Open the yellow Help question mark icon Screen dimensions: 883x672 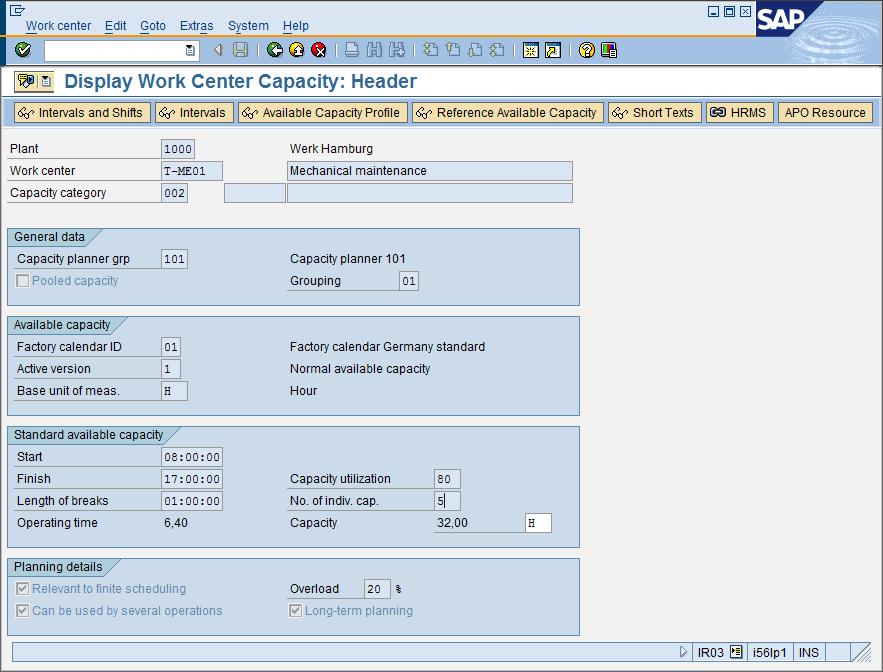[587, 50]
